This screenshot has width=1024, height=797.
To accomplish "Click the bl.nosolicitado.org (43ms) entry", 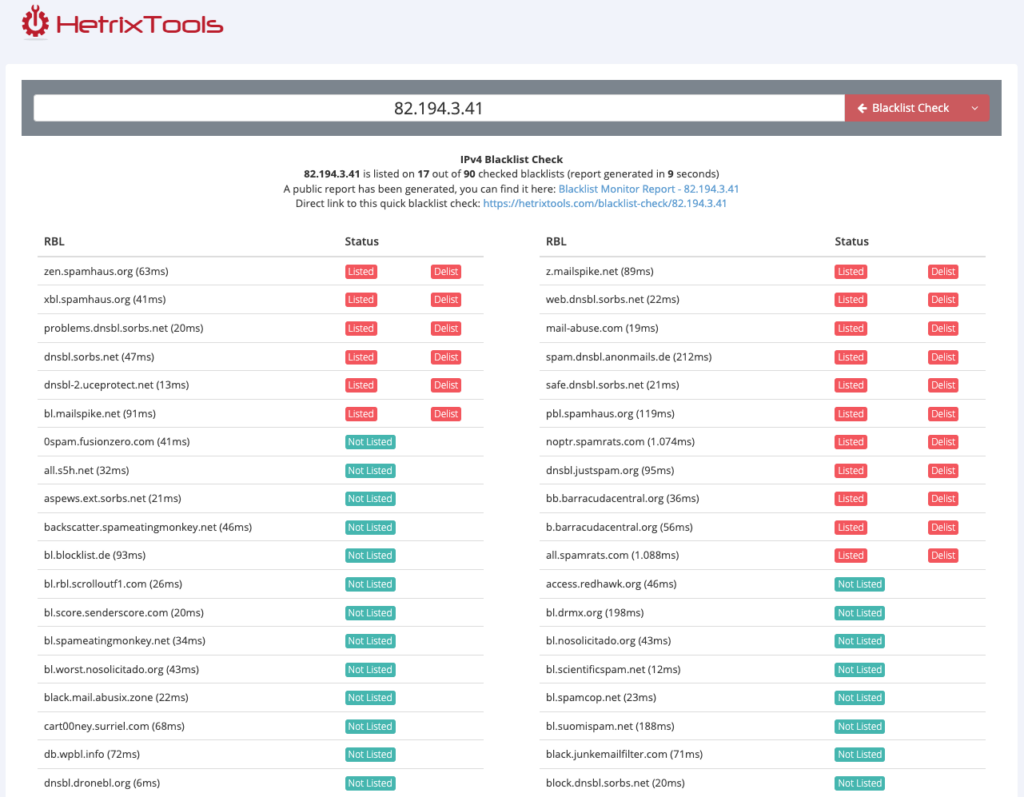I will [x=609, y=641].
